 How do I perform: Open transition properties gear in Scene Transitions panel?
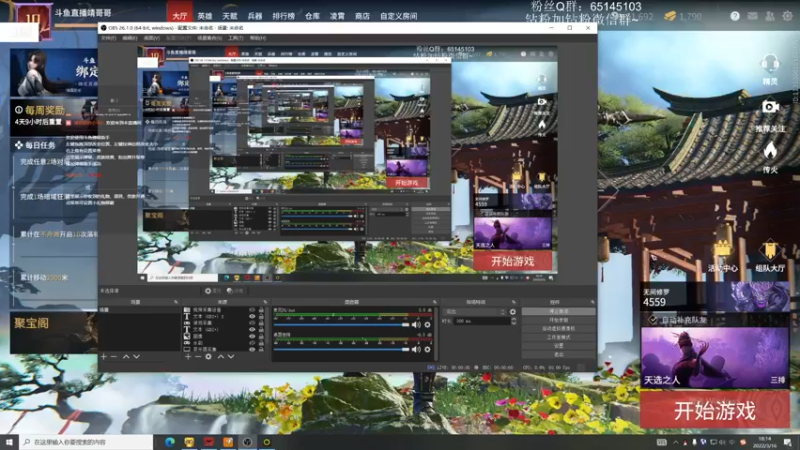coord(513,312)
